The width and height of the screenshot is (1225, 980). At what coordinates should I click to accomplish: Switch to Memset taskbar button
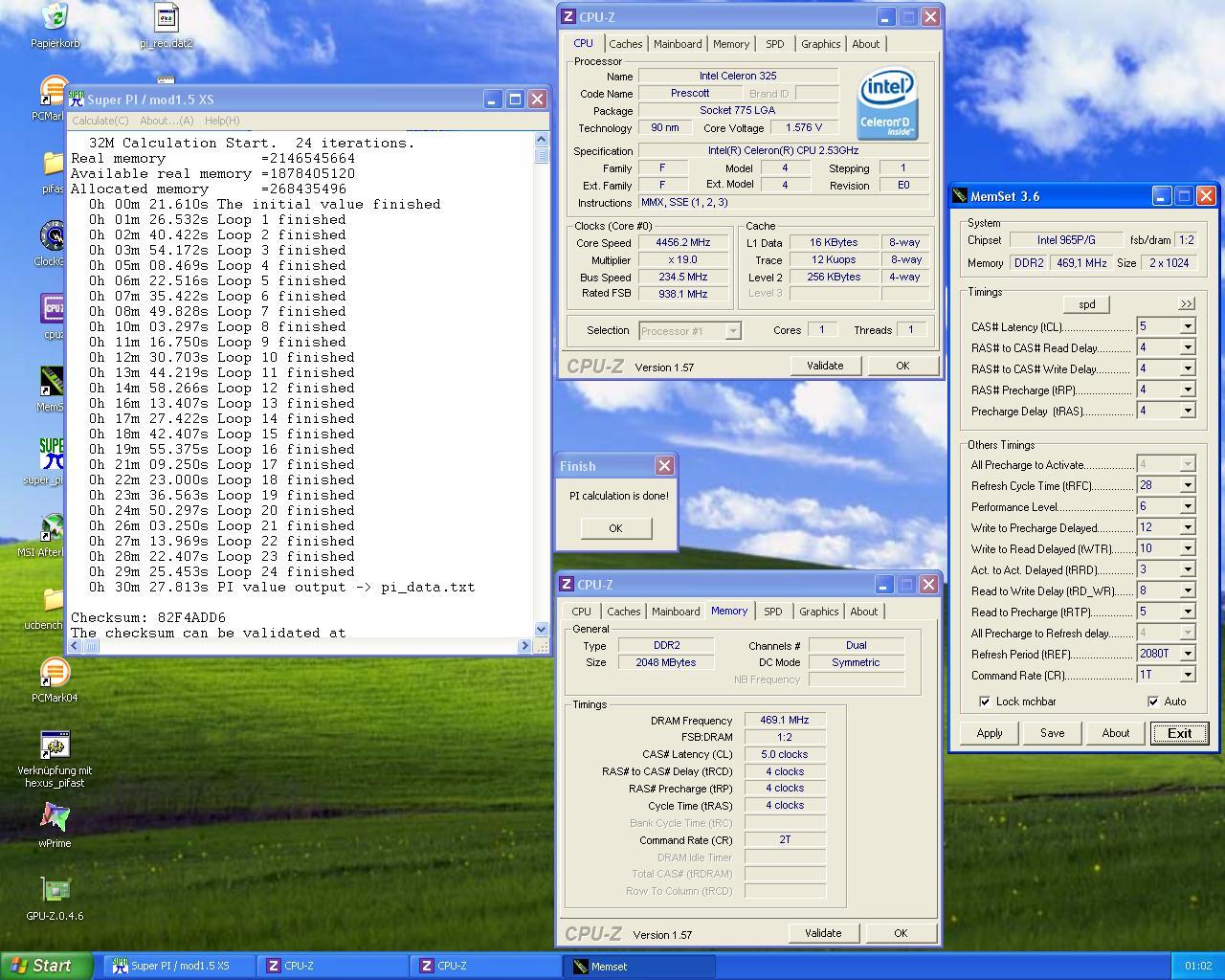tap(641, 966)
